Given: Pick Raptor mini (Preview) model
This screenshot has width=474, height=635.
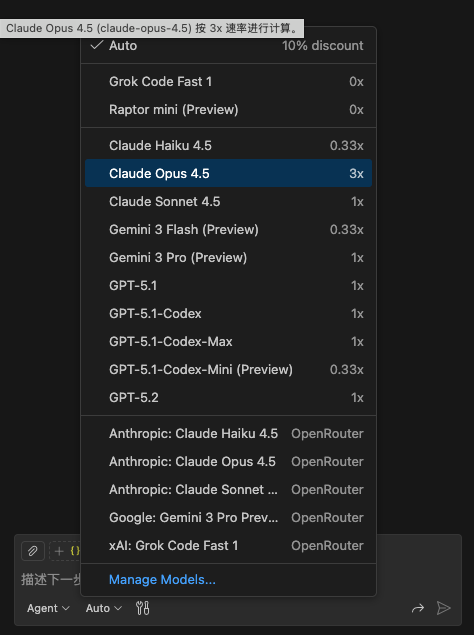Looking at the screenshot, I should click(228, 109).
